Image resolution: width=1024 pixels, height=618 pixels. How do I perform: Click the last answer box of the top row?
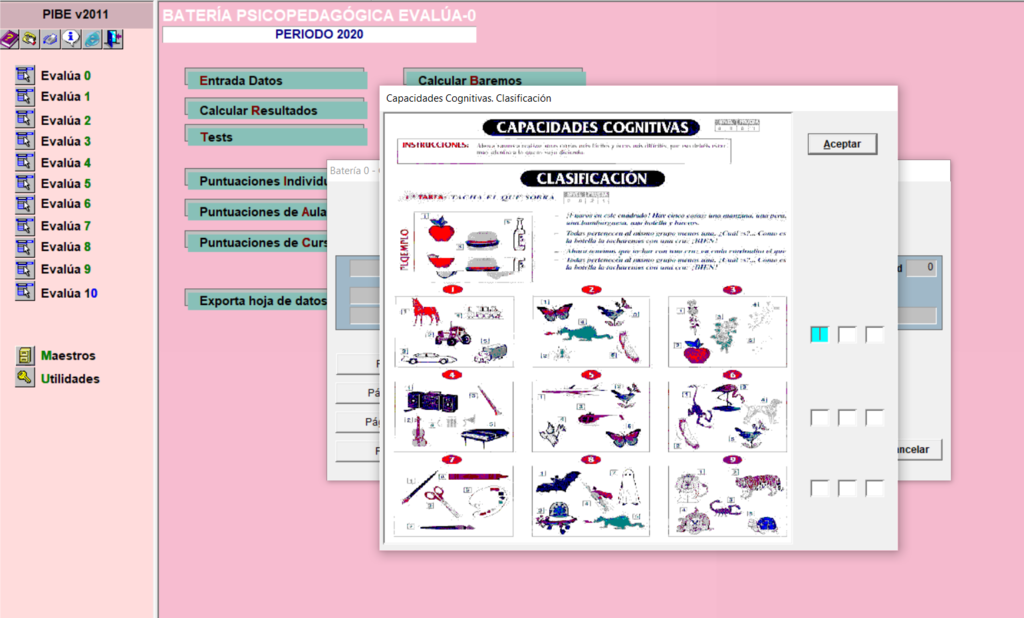click(x=874, y=334)
